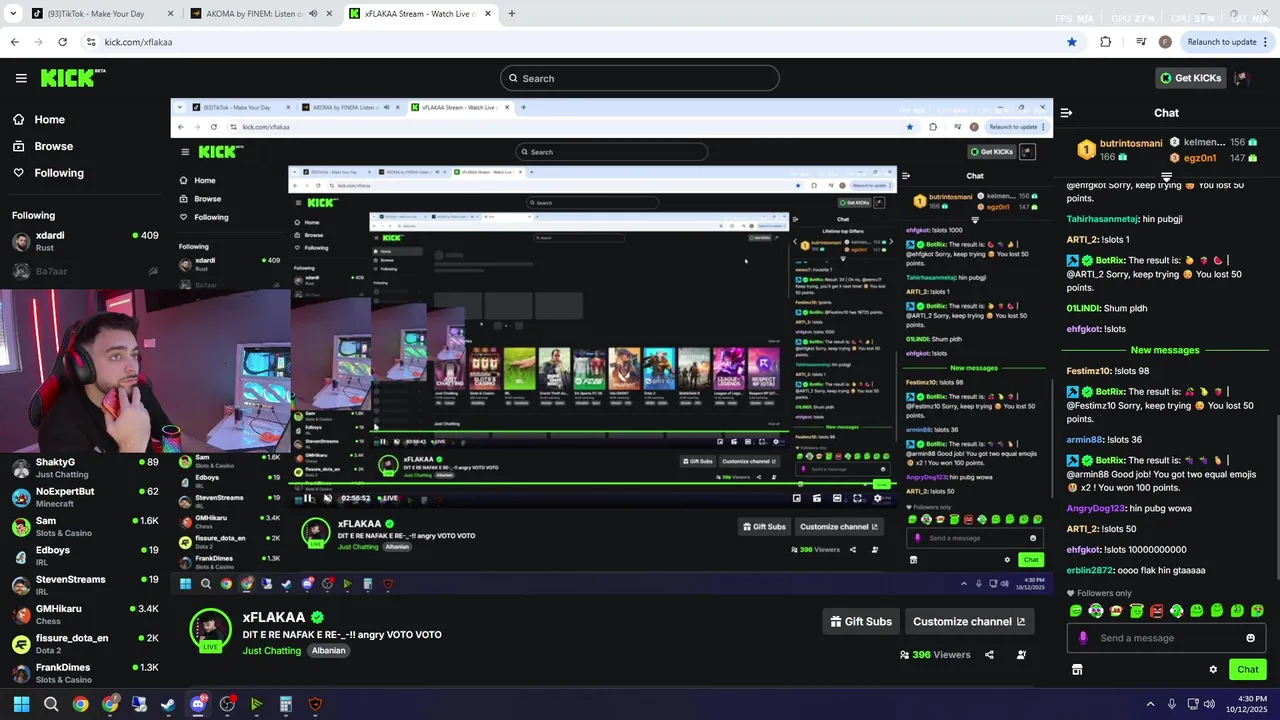The image size is (1280, 720).
Task: Click chat user erblin2872's name
Action: pos(1090,570)
